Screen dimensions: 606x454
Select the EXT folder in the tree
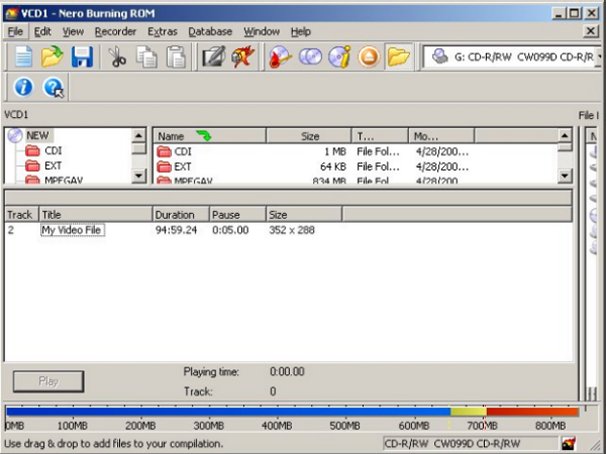[x=53, y=166]
